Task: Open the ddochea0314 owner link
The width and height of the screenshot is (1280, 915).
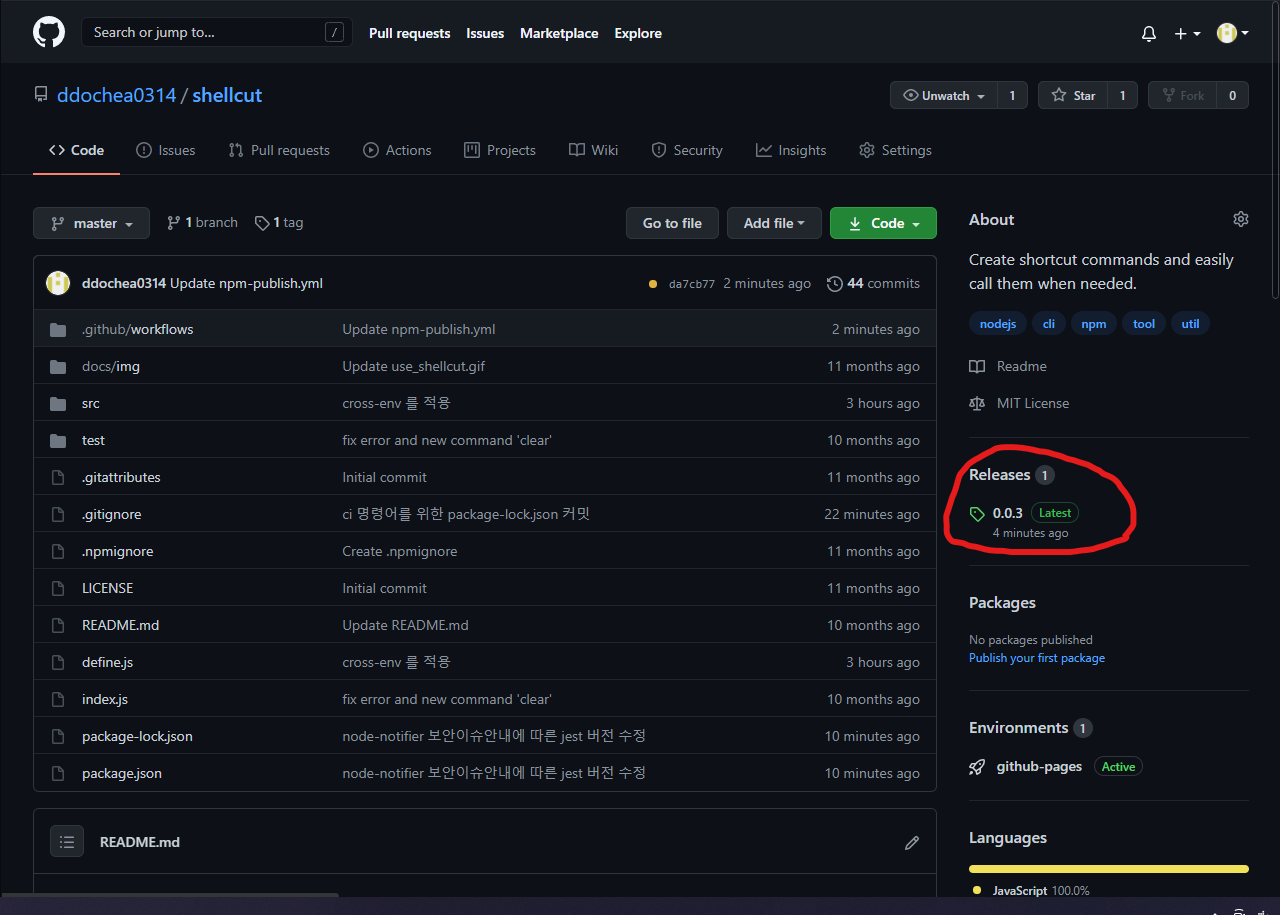Action: point(116,95)
